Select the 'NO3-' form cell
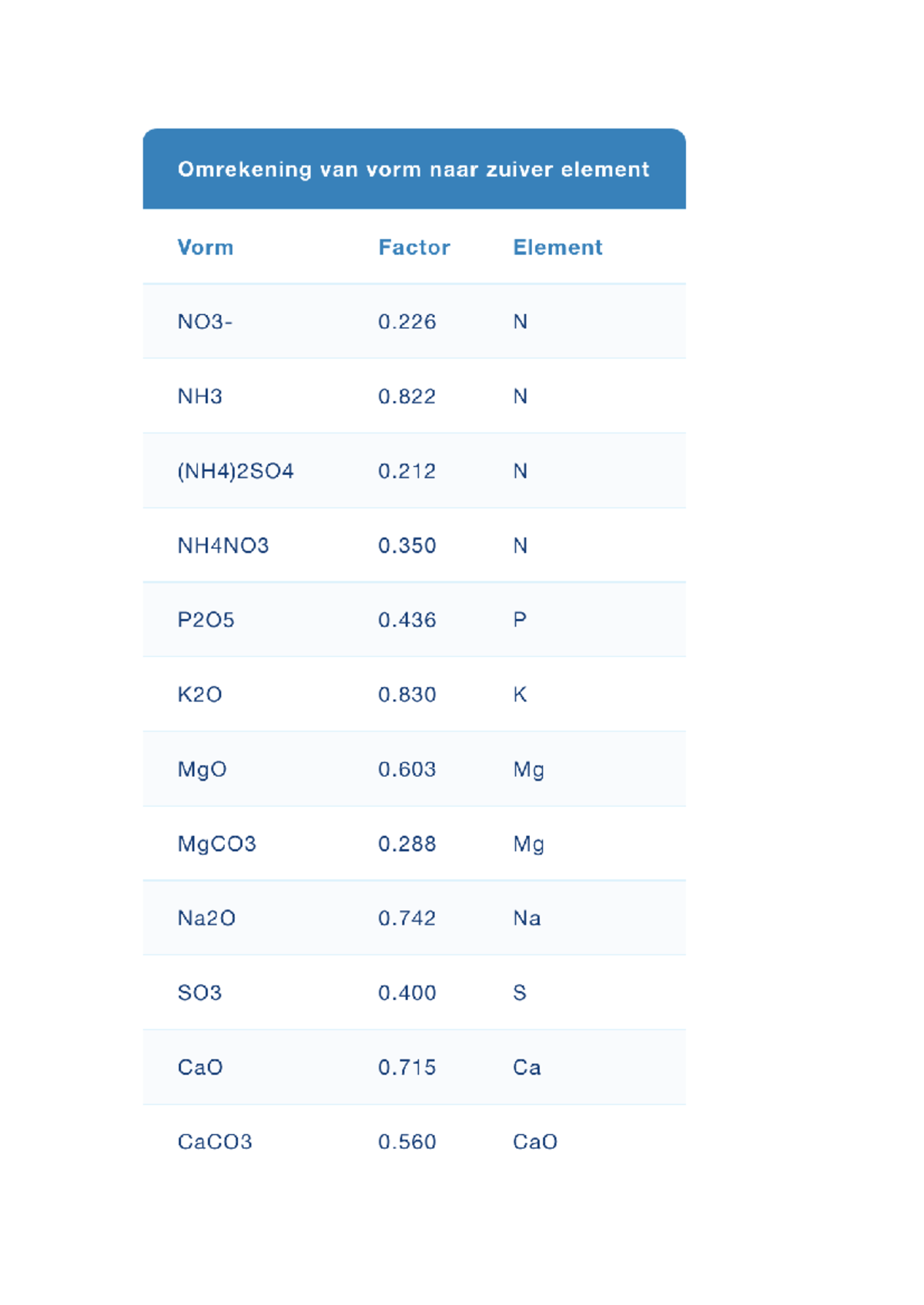924x1305 pixels. click(205, 322)
